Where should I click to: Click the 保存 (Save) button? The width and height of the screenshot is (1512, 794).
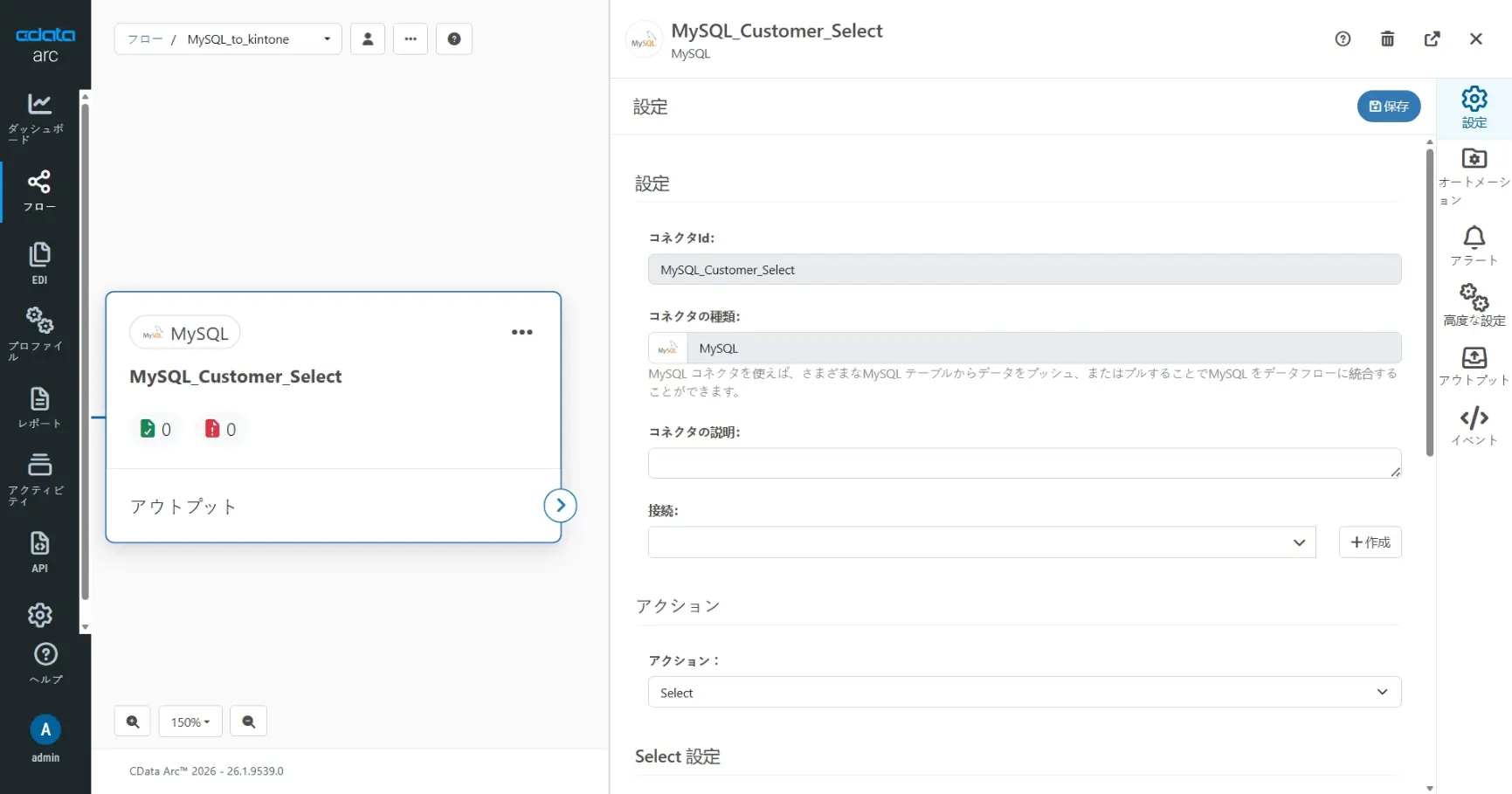click(x=1389, y=106)
